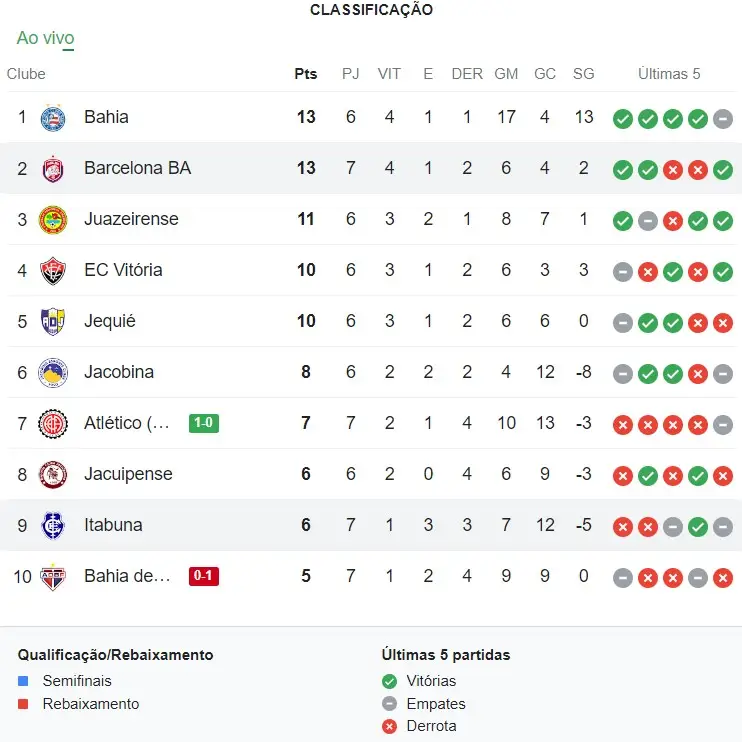Click the Itabuna club crest
742x742 pixels.
(52, 526)
